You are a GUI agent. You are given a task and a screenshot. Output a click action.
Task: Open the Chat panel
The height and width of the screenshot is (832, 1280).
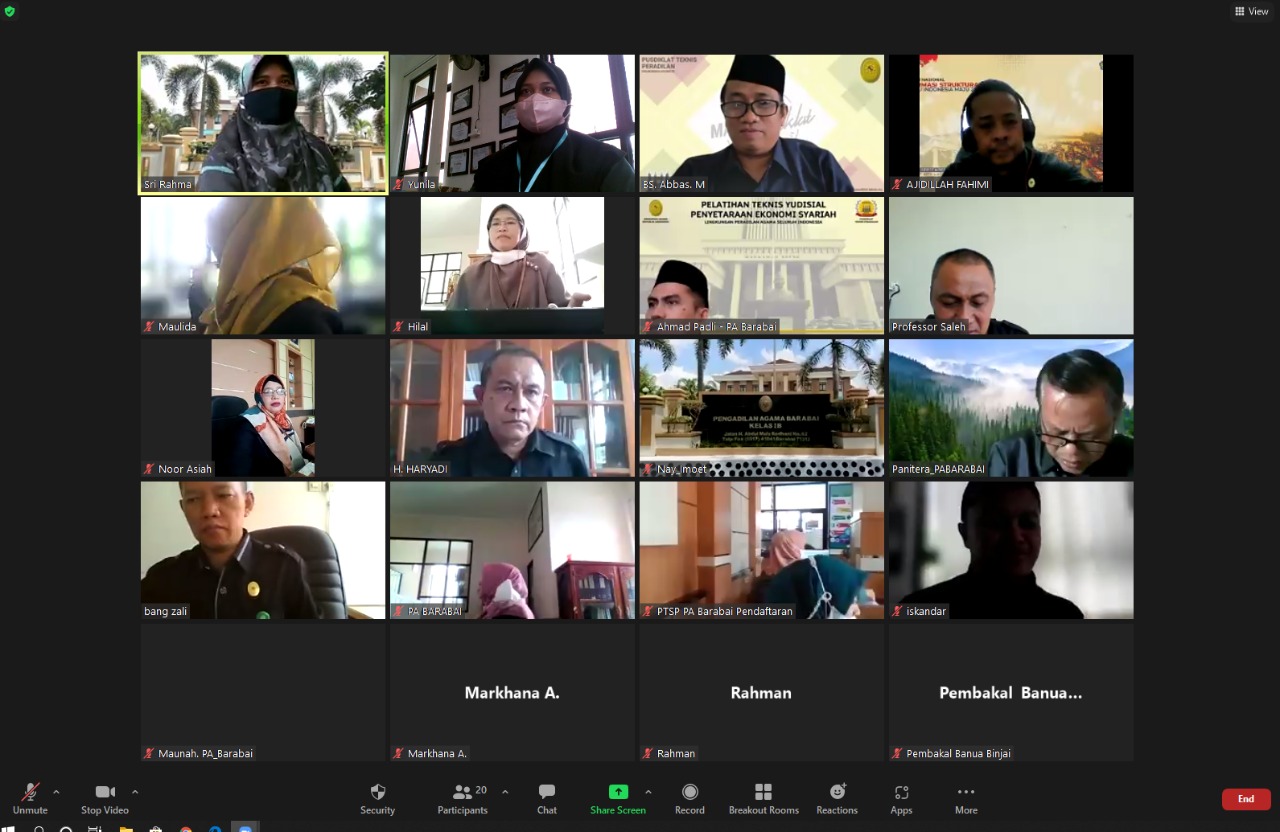pyautogui.click(x=546, y=797)
